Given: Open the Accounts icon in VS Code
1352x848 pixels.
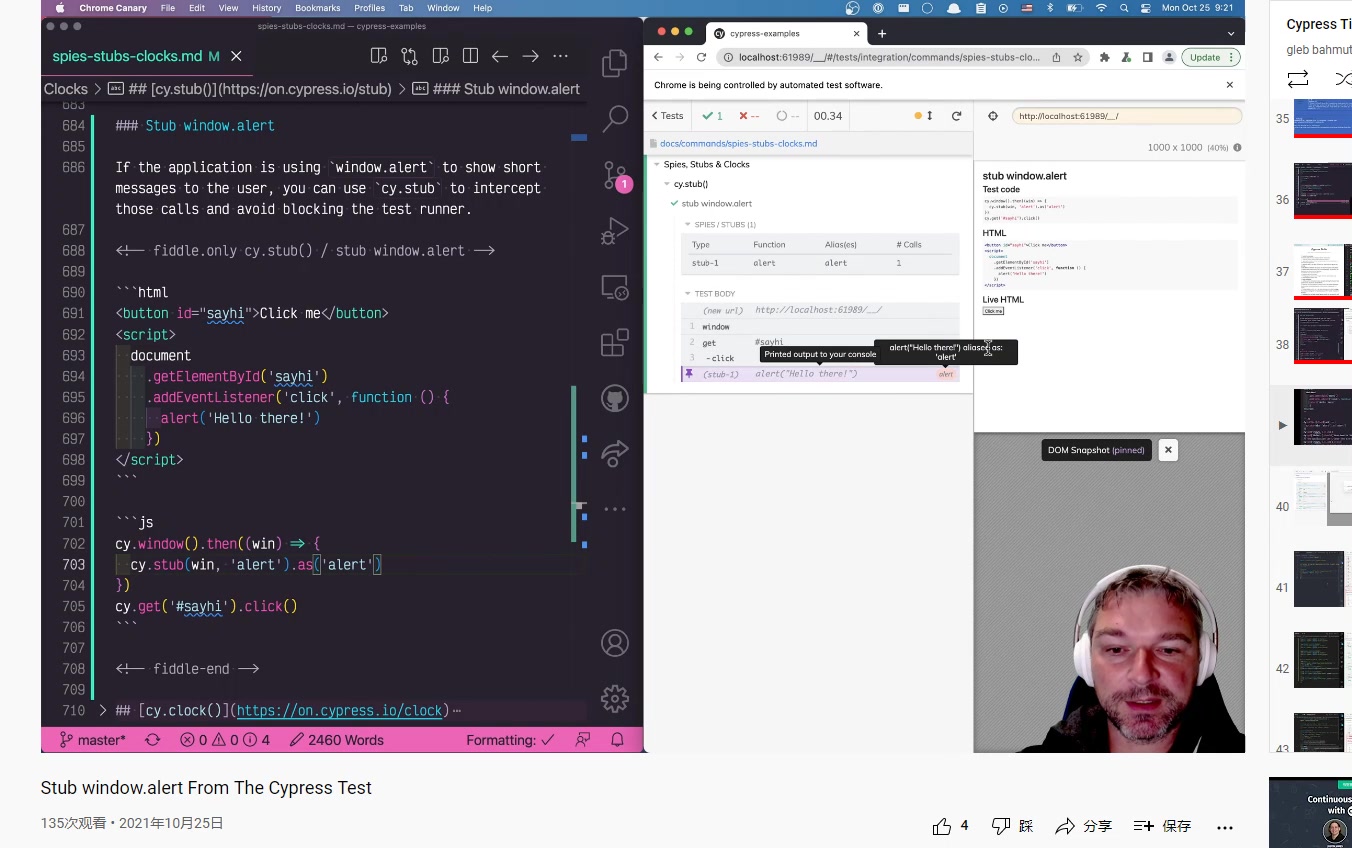Looking at the screenshot, I should [x=614, y=642].
